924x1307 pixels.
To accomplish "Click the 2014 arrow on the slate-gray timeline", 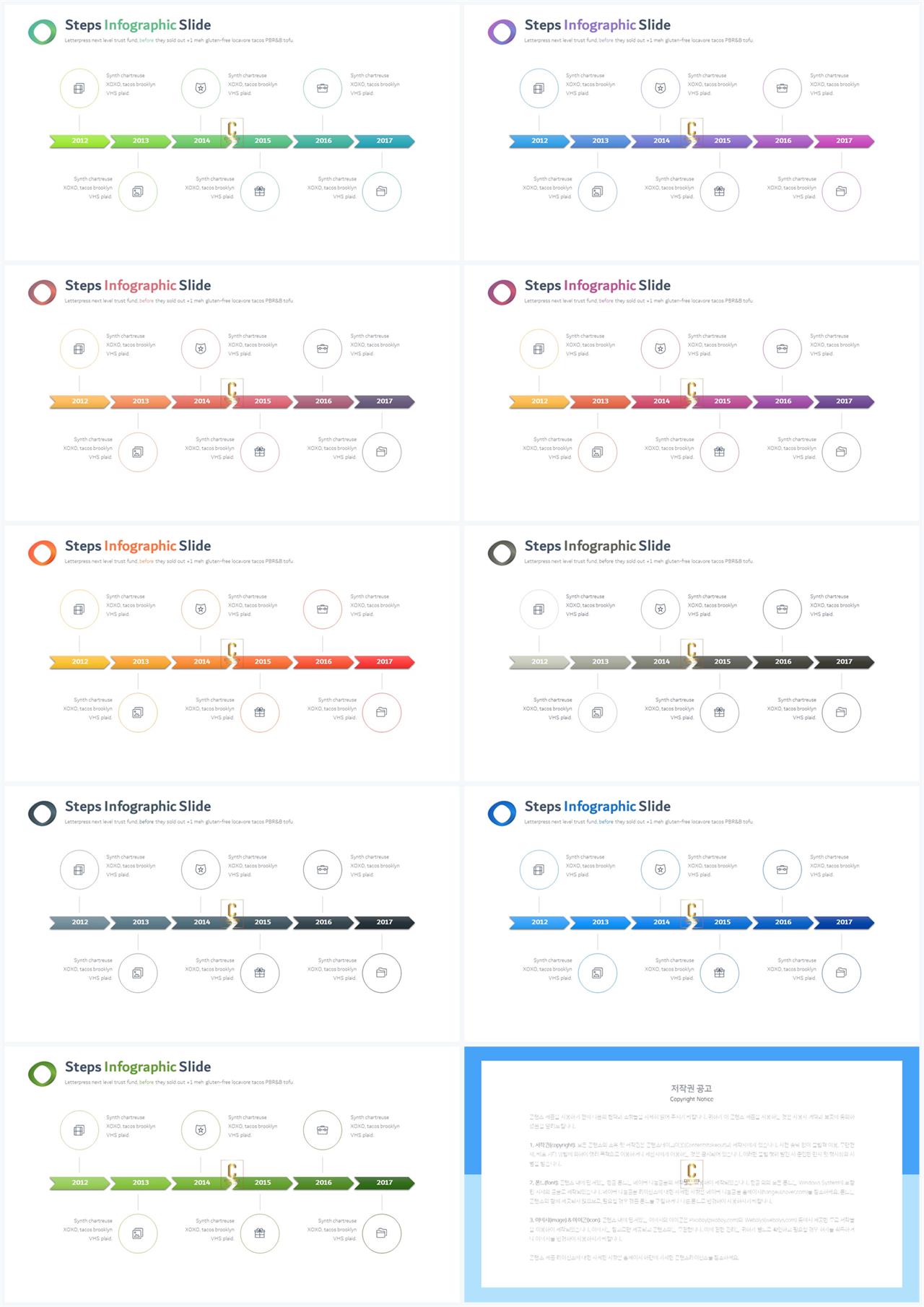I will [201, 922].
